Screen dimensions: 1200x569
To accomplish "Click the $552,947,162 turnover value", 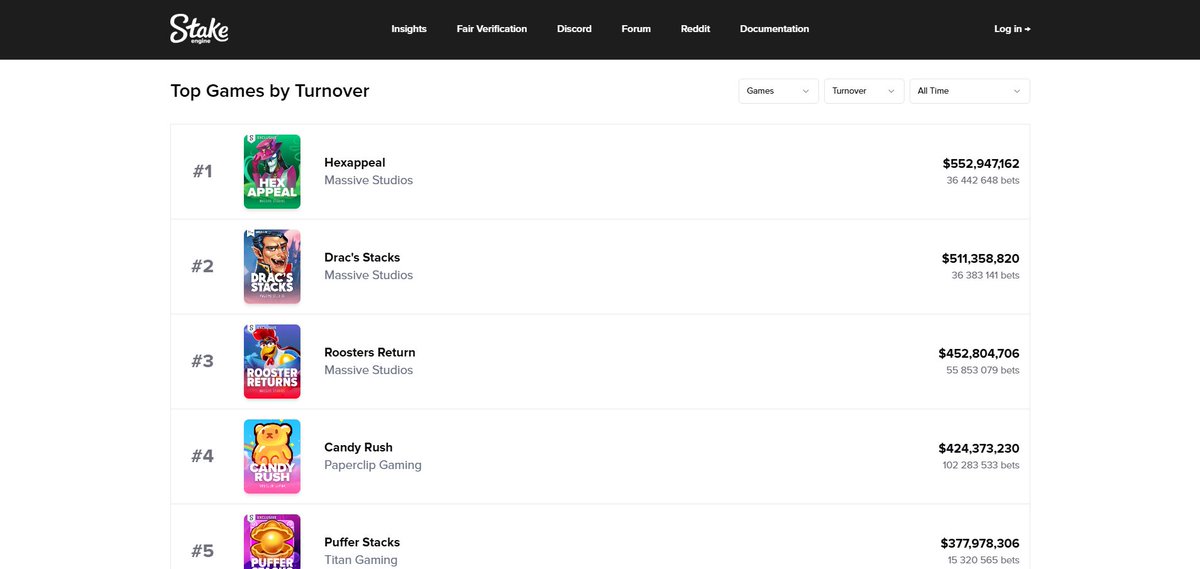I will pyautogui.click(x=981, y=164).
